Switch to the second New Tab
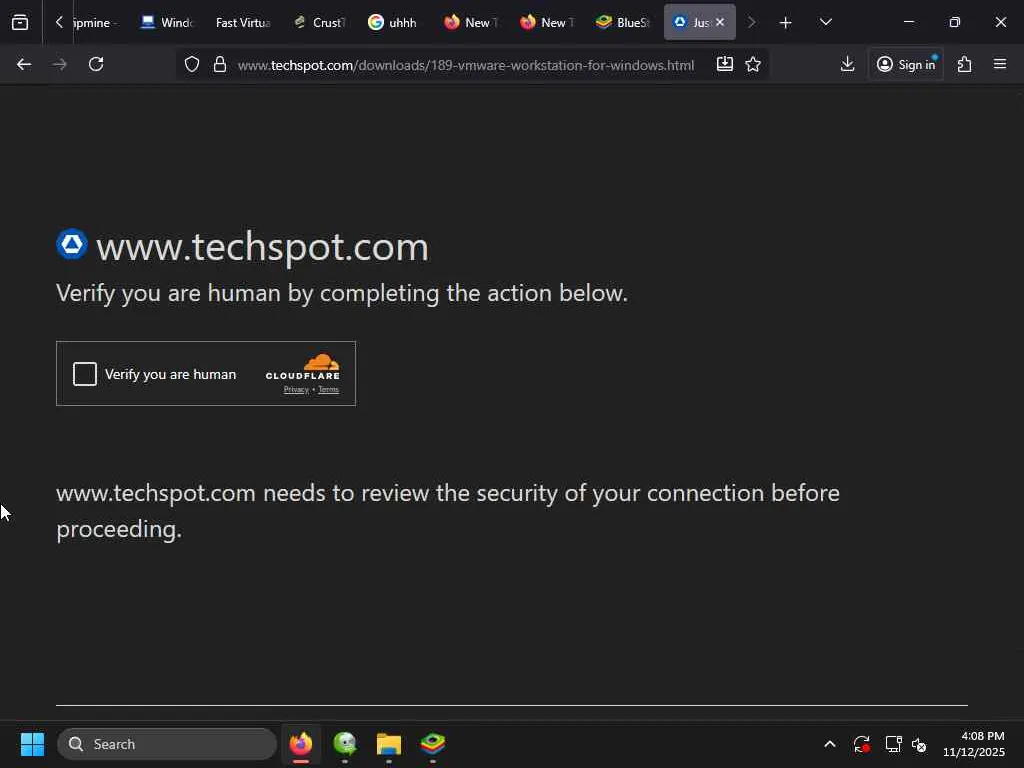The height and width of the screenshot is (768, 1024). (547, 22)
